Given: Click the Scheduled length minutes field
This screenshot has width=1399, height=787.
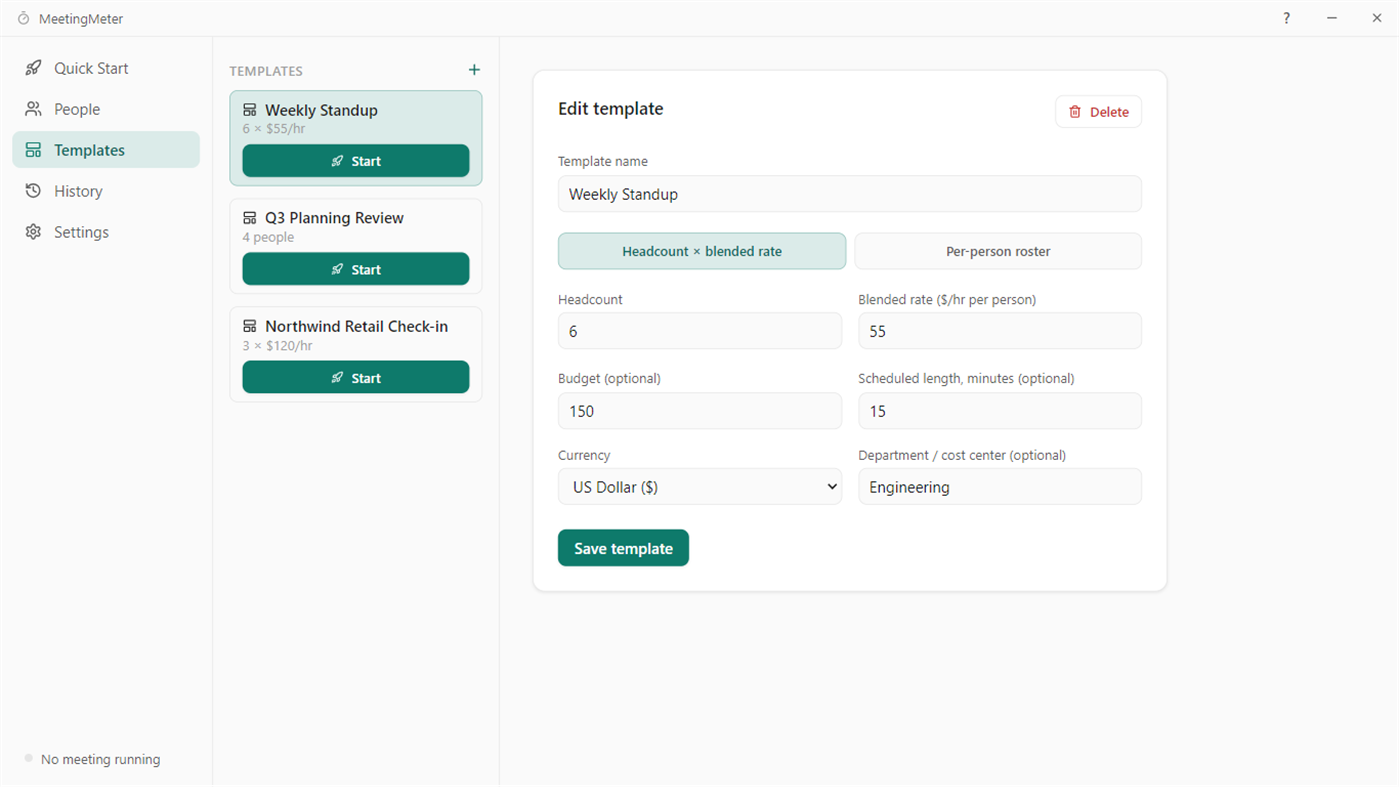Looking at the screenshot, I should (1000, 411).
